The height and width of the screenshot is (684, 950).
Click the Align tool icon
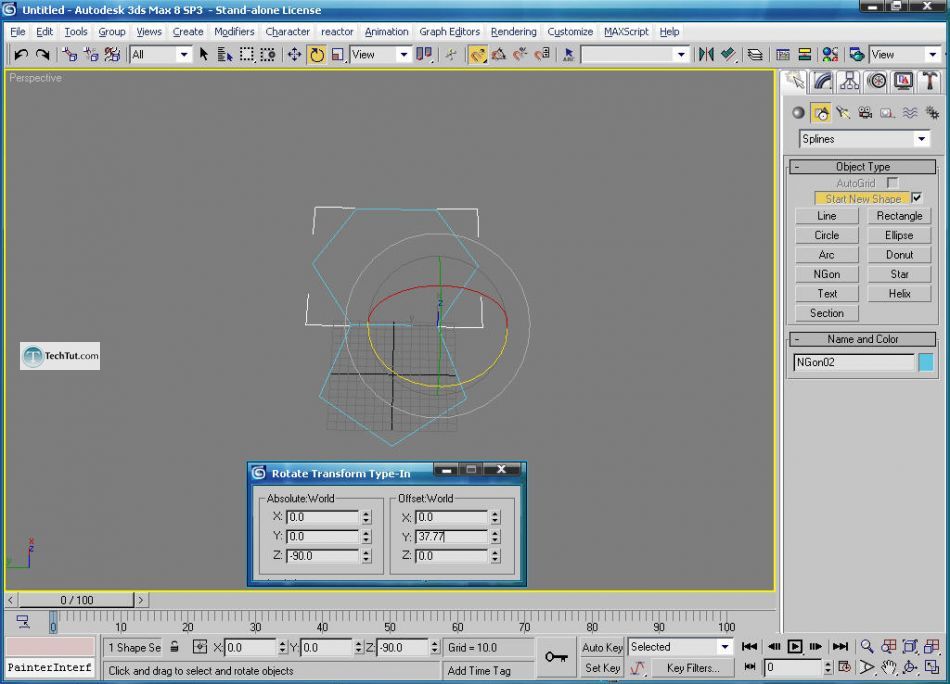728,55
